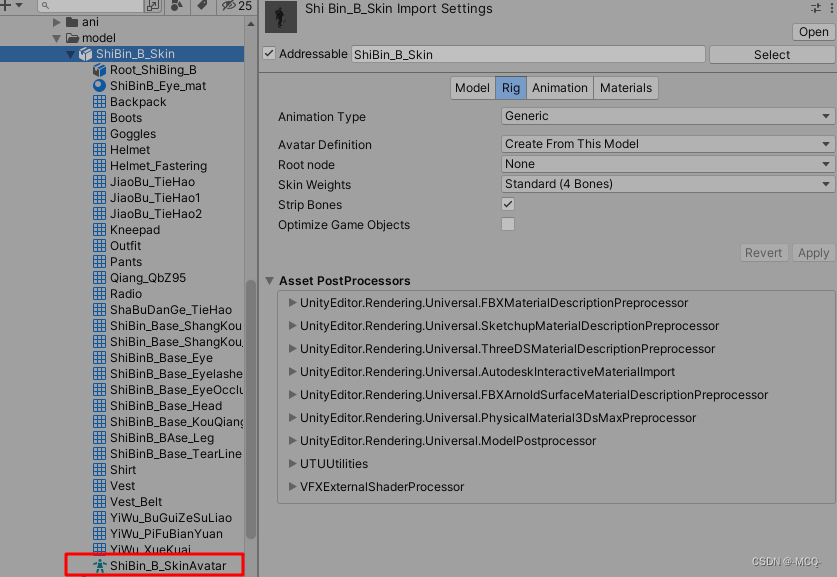This screenshot has width=837, height=577.
Task: Click the Qiang_QbZ95 mesh icon
Action: pyautogui.click(x=99, y=278)
